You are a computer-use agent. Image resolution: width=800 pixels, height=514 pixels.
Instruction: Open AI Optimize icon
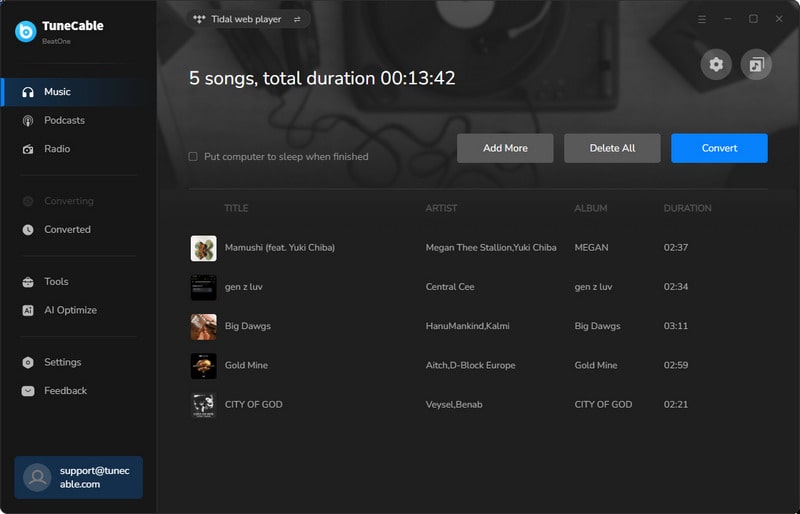pyautogui.click(x=28, y=310)
